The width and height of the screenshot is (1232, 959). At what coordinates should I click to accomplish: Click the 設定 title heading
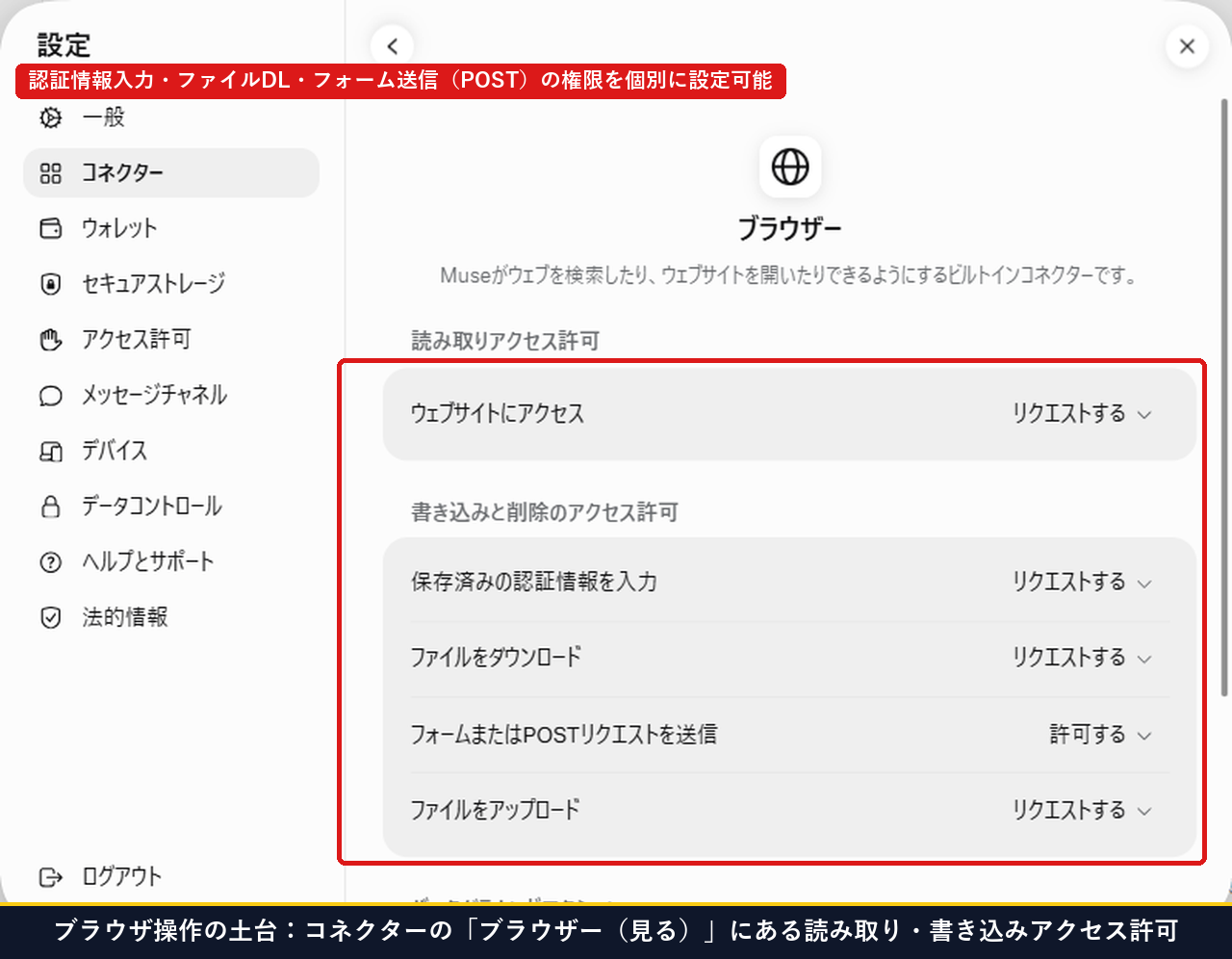click(x=64, y=45)
